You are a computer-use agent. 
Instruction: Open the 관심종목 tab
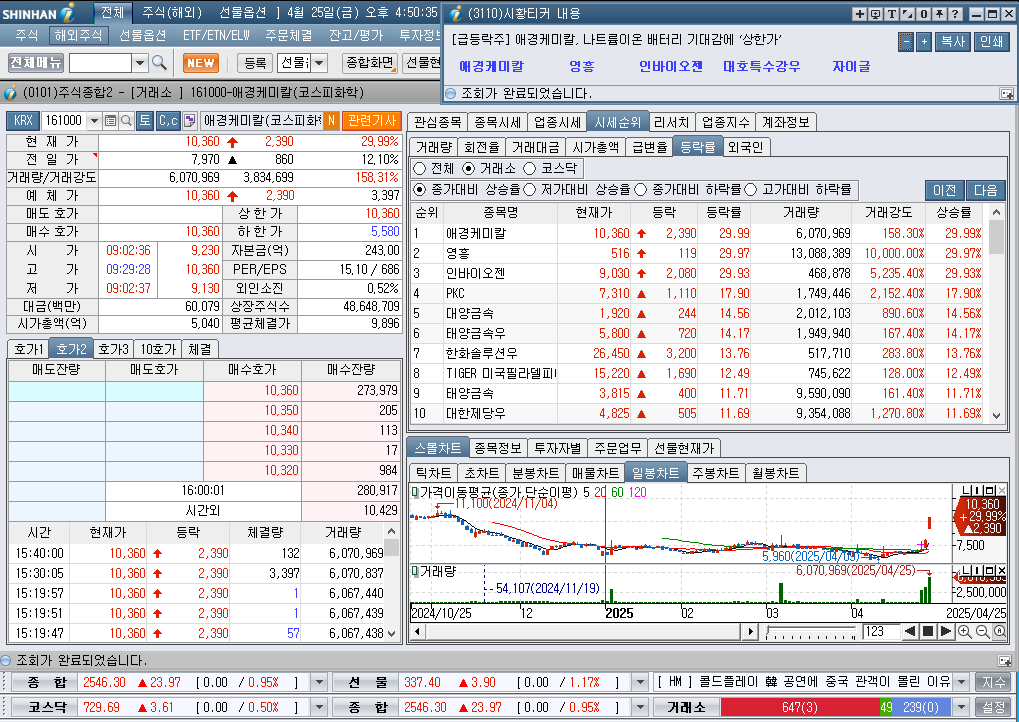pyautogui.click(x=438, y=122)
